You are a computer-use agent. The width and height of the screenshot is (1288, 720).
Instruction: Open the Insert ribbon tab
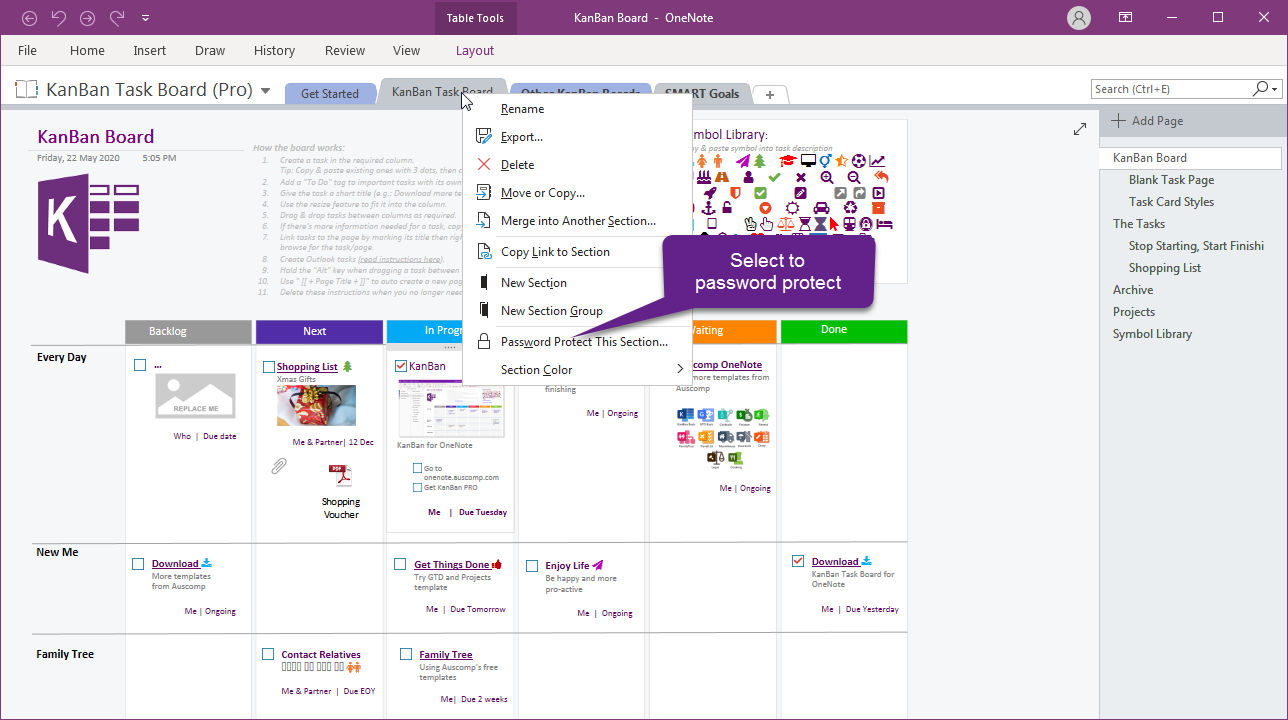click(x=150, y=50)
